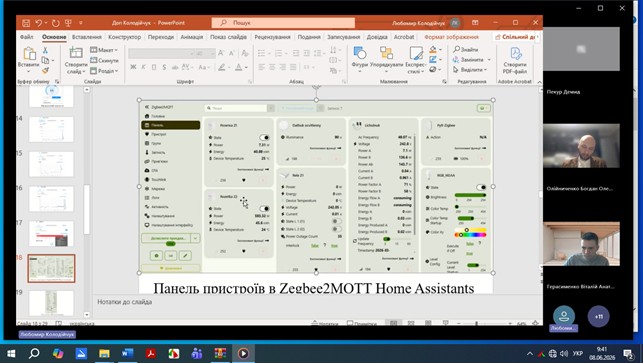Click the Create slide (Створити слайд) icon
Image resolution: width=643 pixels, height=363 pixels.
point(76,53)
